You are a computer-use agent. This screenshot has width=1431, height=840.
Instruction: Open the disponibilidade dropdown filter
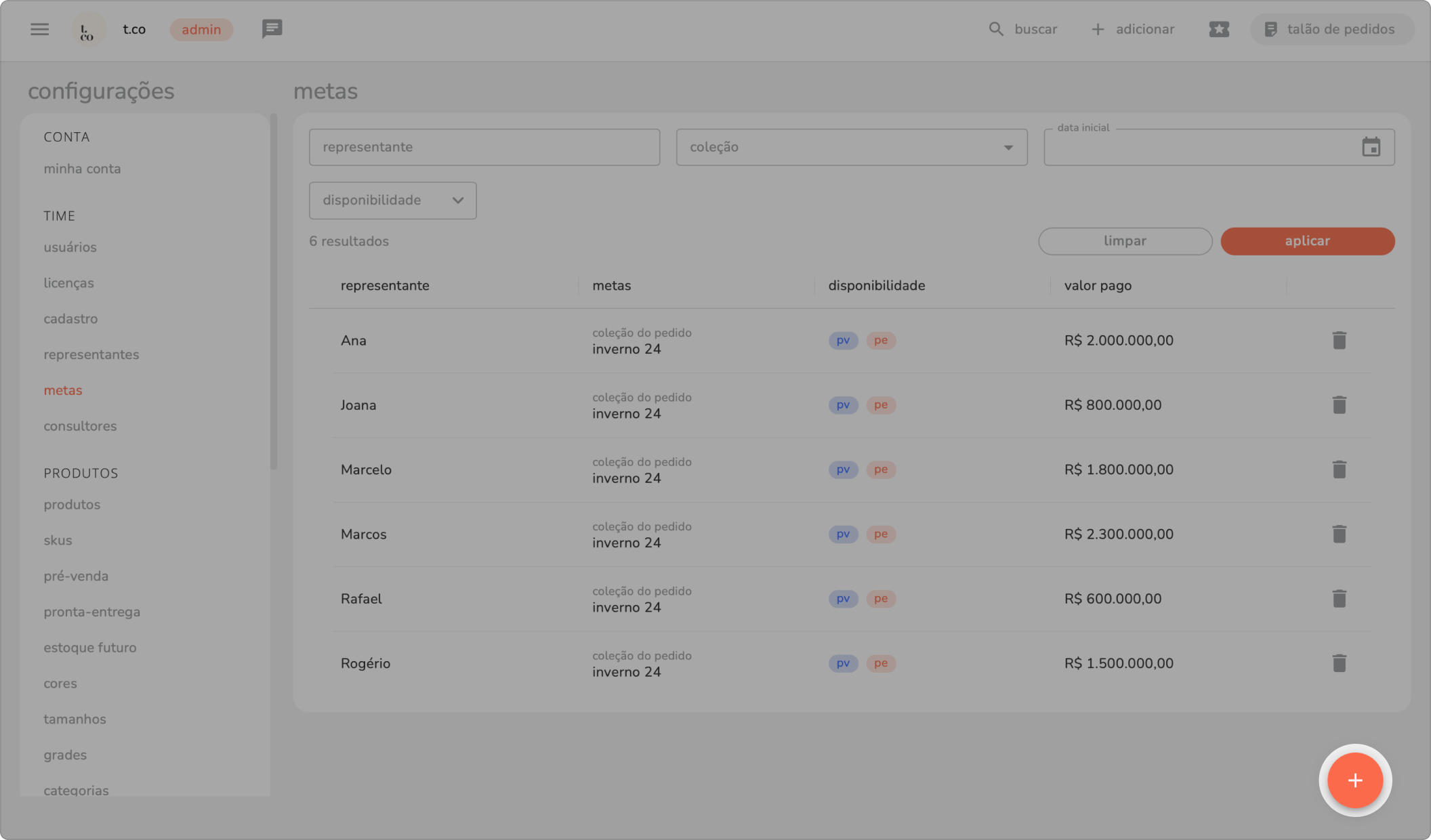click(x=392, y=201)
